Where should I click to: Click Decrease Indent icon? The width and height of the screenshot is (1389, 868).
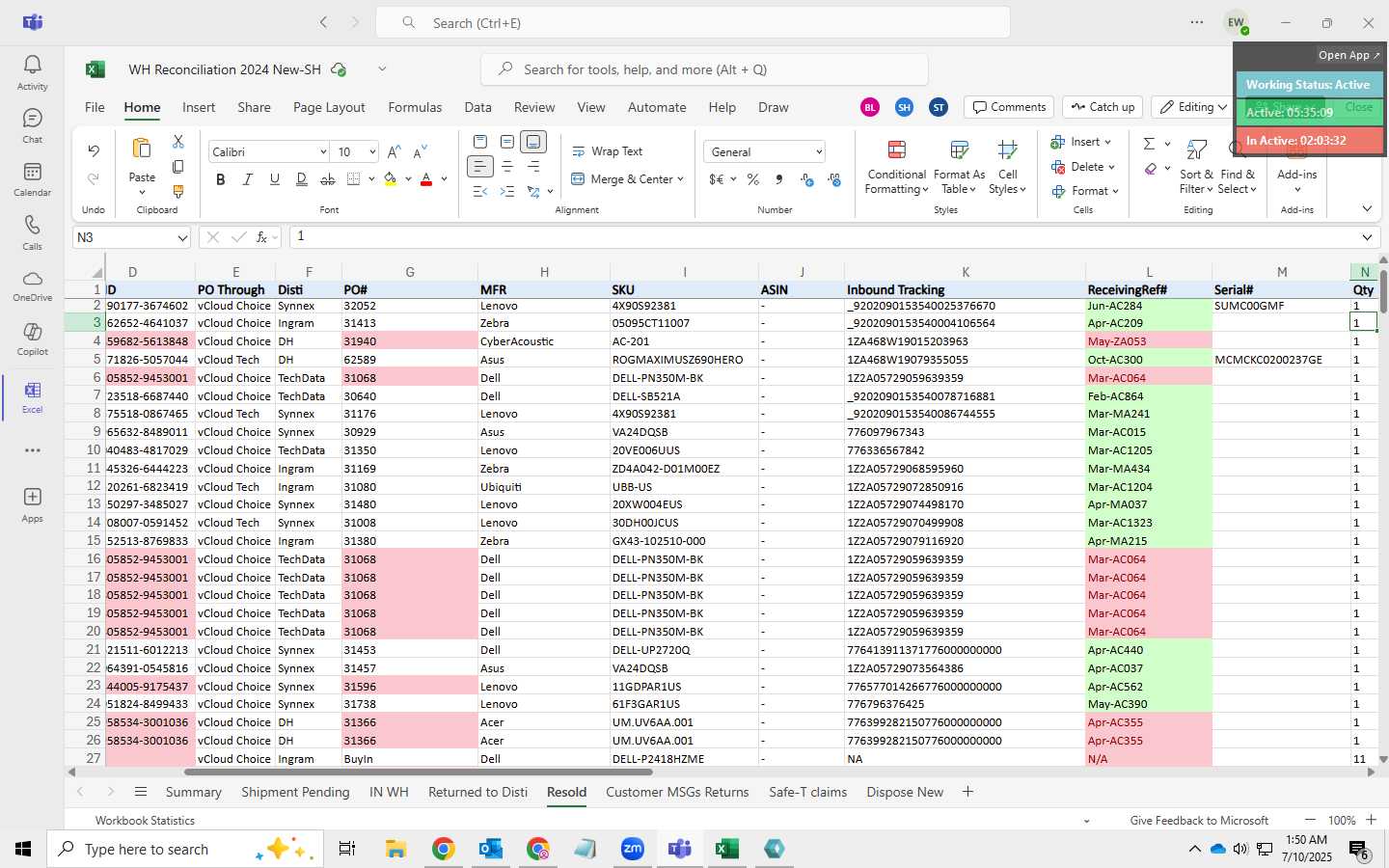coord(480,192)
